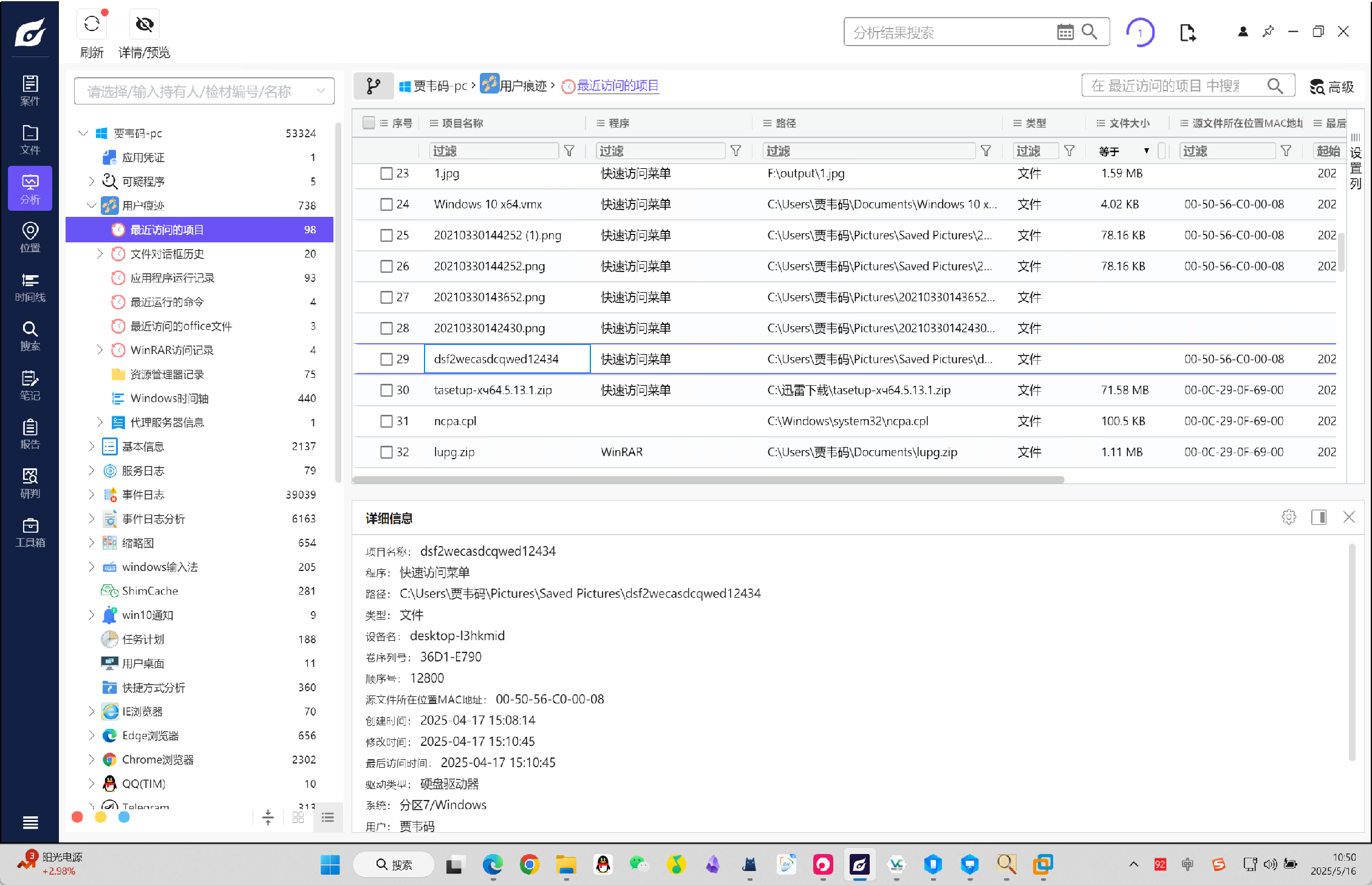Image resolution: width=1372 pixels, height=885 pixels.
Task: Open the 报告 report sidebar icon
Action: click(x=30, y=434)
